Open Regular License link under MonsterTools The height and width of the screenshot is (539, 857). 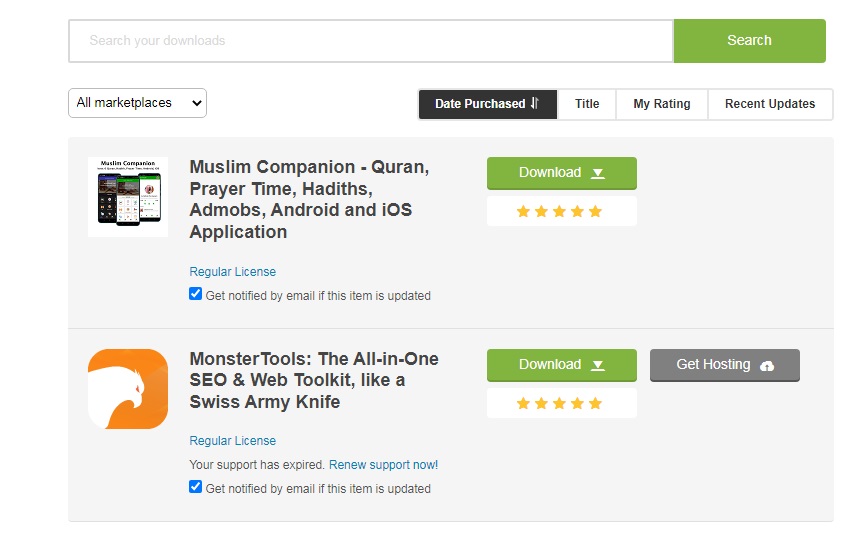coord(232,441)
